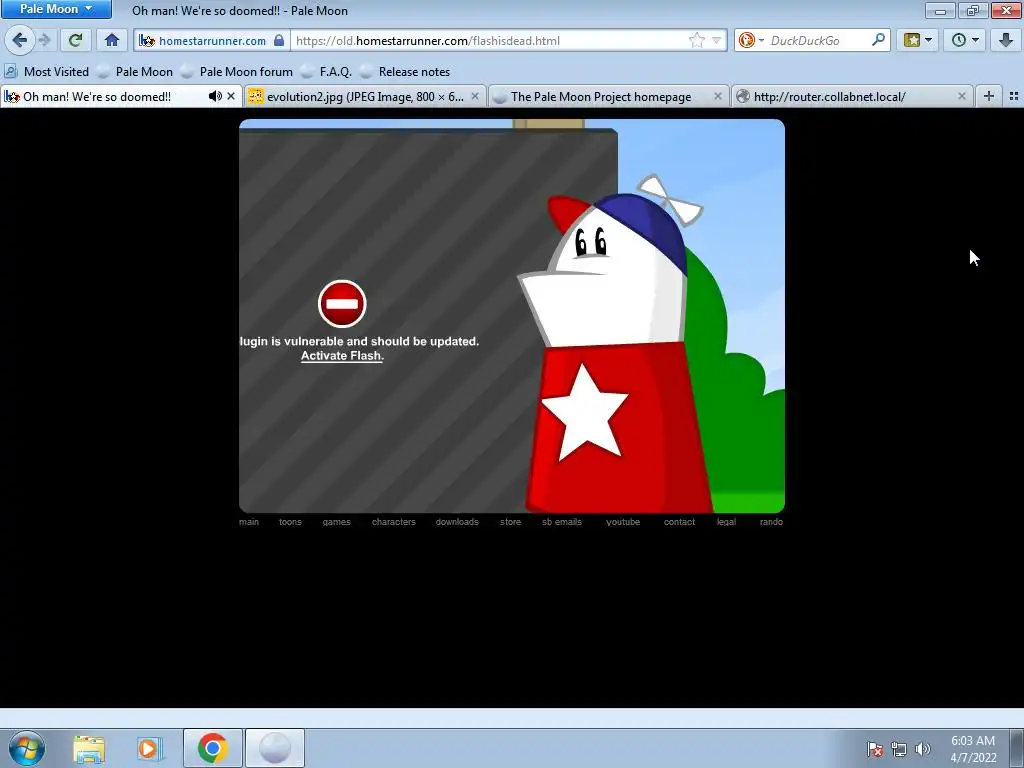The width and height of the screenshot is (1024, 768).
Task: Open the F.A.Q. bookmark
Action: (327, 72)
